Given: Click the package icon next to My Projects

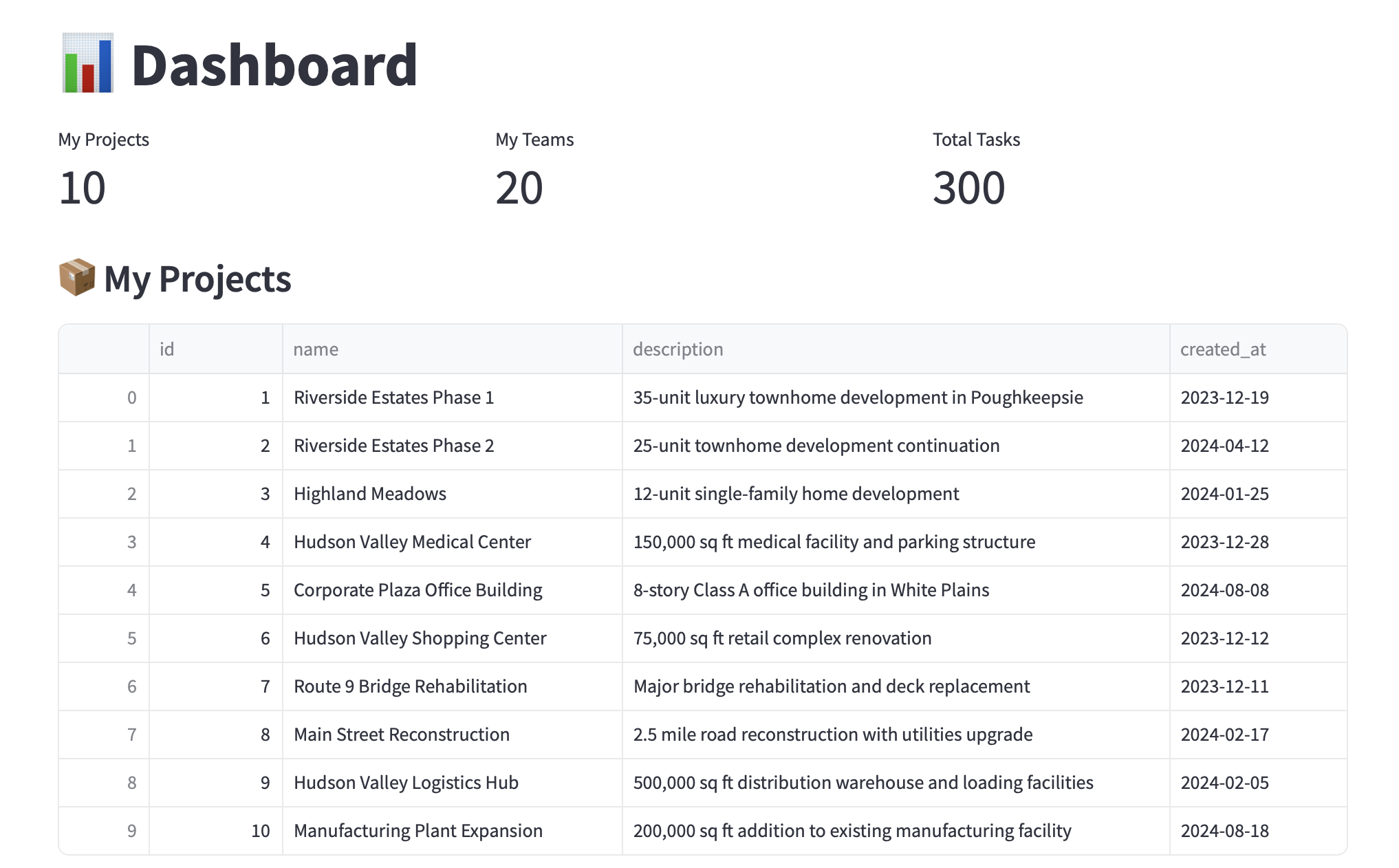Looking at the screenshot, I should [x=77, y=279].
